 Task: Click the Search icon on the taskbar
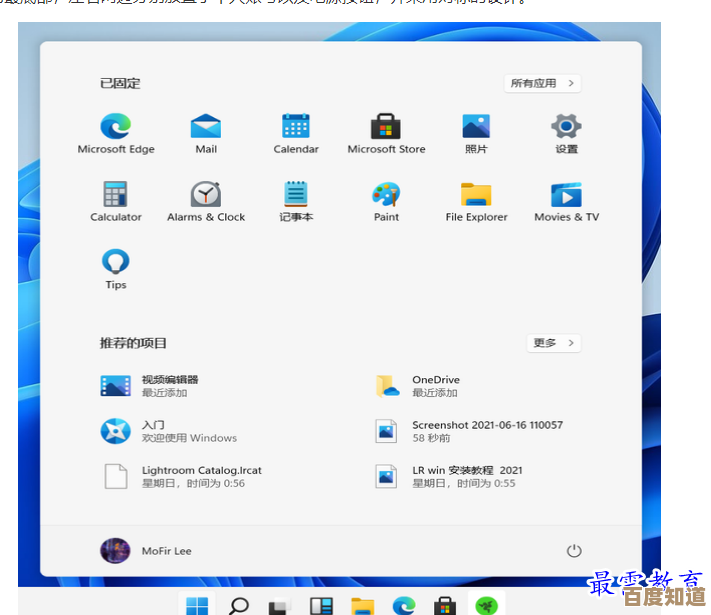tap(239, 605)
